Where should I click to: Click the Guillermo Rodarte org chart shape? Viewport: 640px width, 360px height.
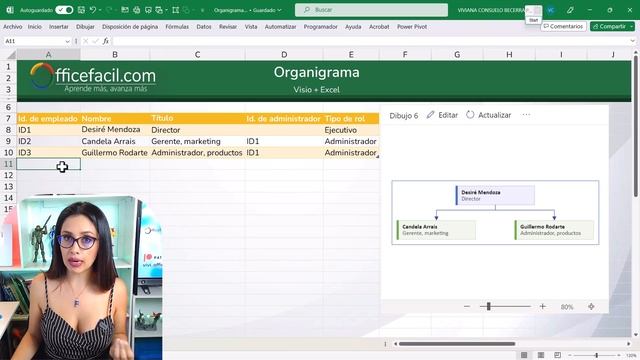(554, 230)
